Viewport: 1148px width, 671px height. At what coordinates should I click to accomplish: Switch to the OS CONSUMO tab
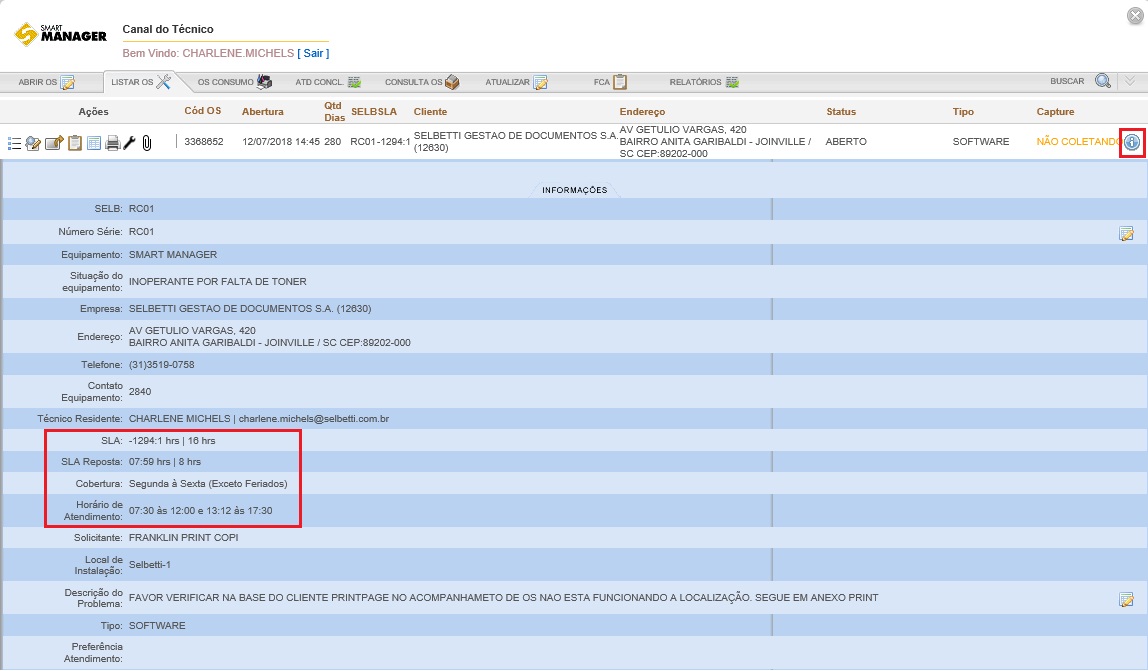pyautogui.click(x=234, y=82)
